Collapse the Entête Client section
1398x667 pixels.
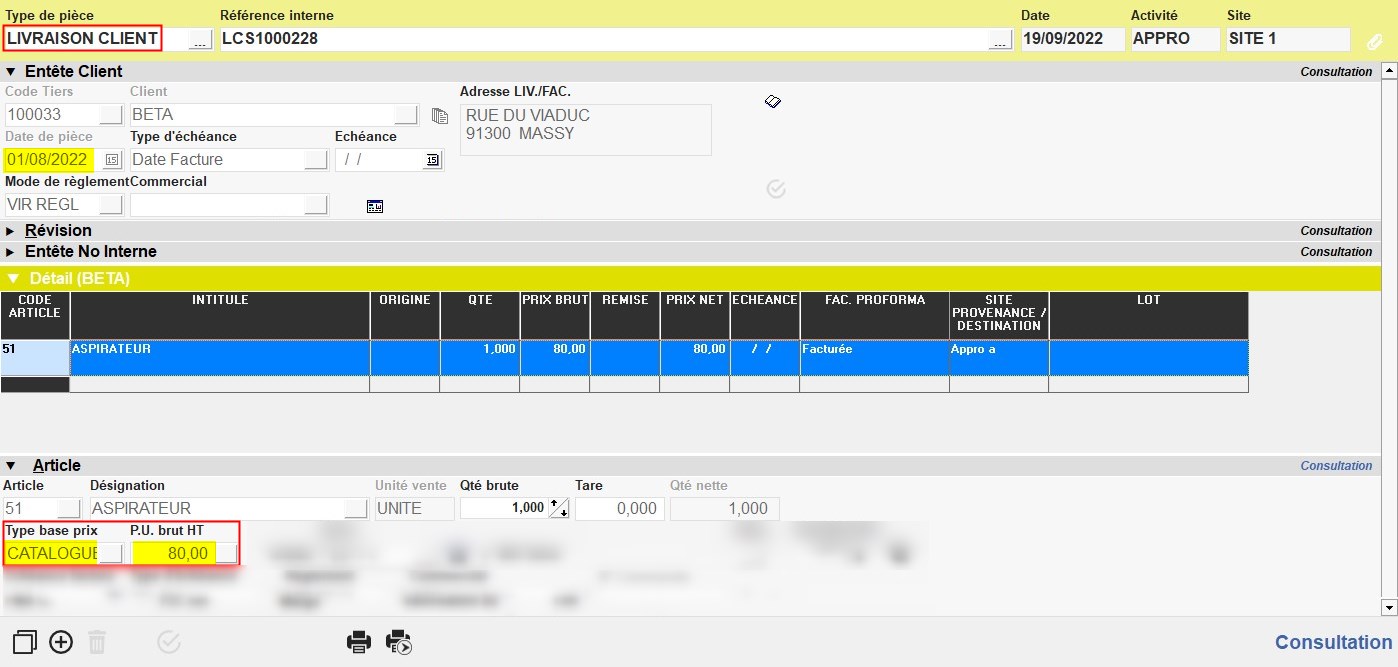11,72
